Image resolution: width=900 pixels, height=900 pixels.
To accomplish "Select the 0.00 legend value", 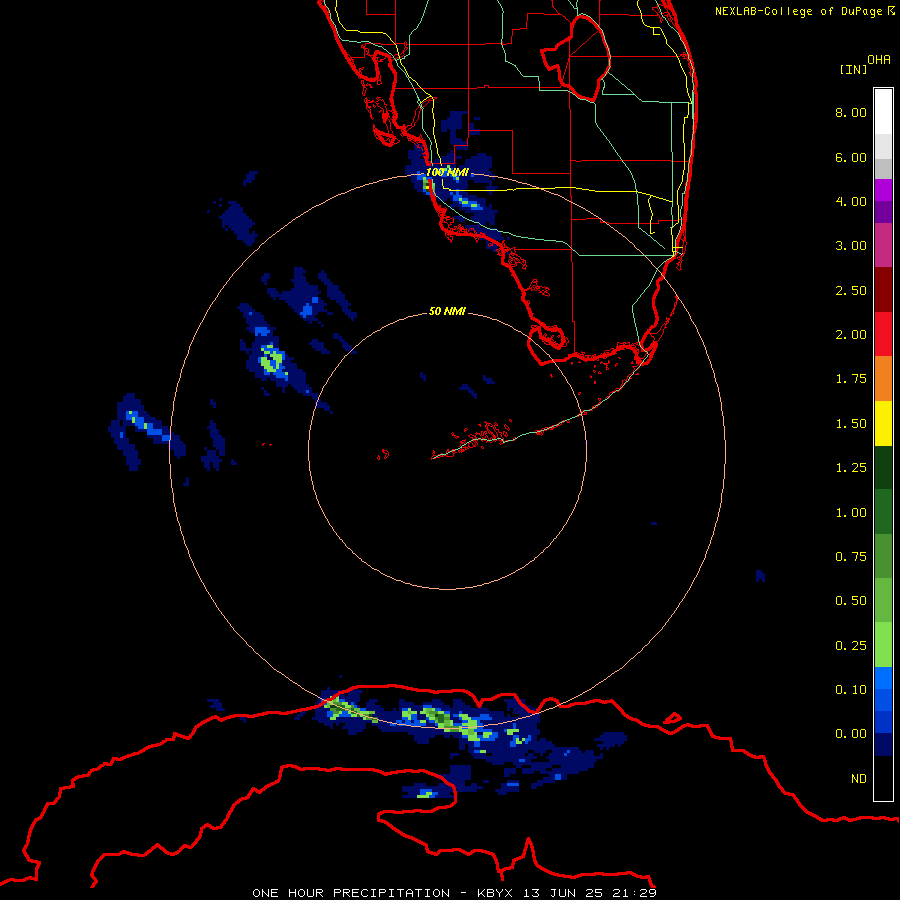I will click(851, 734).
